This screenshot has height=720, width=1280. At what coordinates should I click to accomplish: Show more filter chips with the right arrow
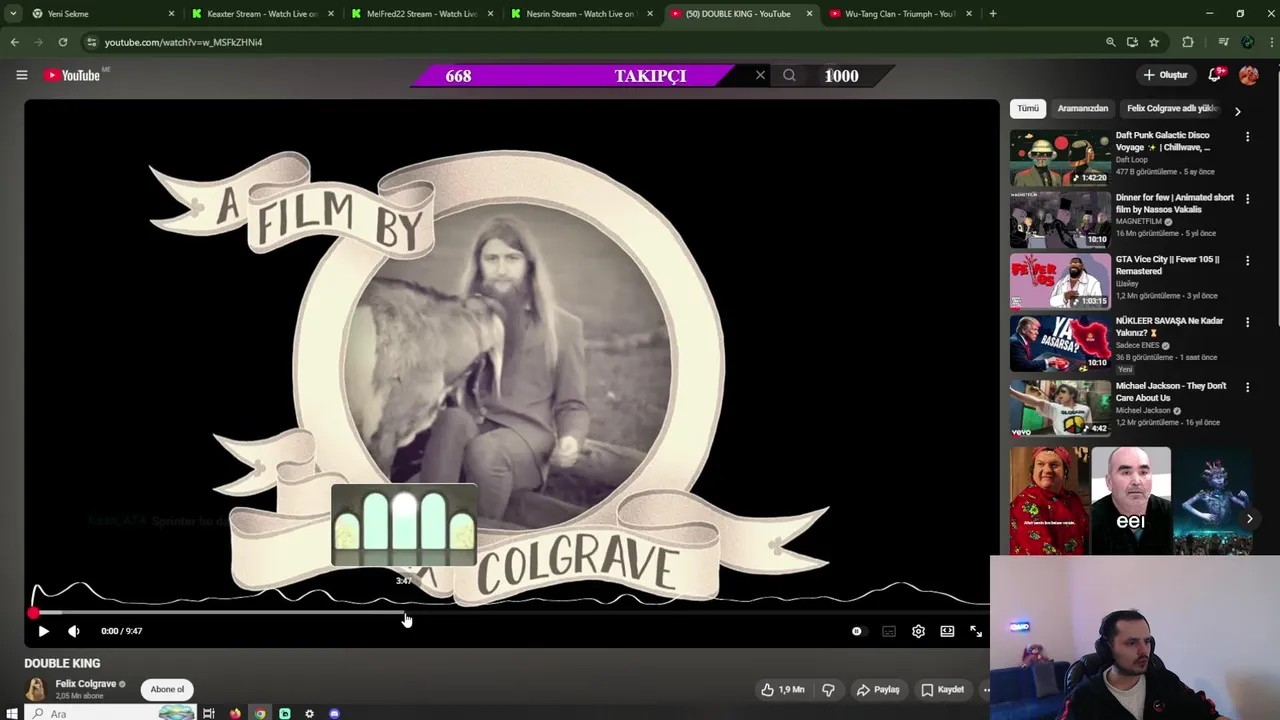[x=1237, y=111]
